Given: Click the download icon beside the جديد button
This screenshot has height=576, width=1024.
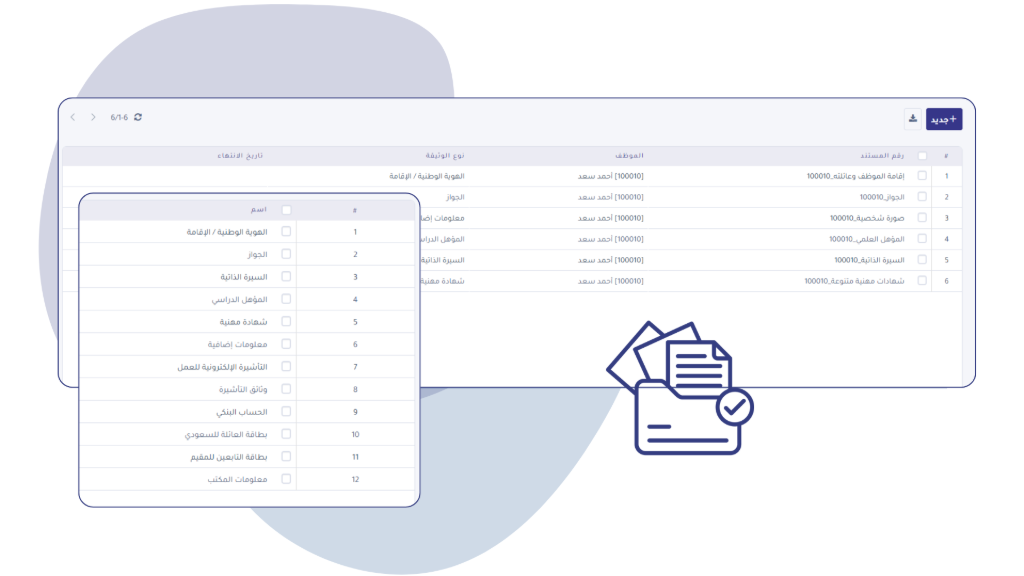Looking at the screenshot, I should pos(912,119).
